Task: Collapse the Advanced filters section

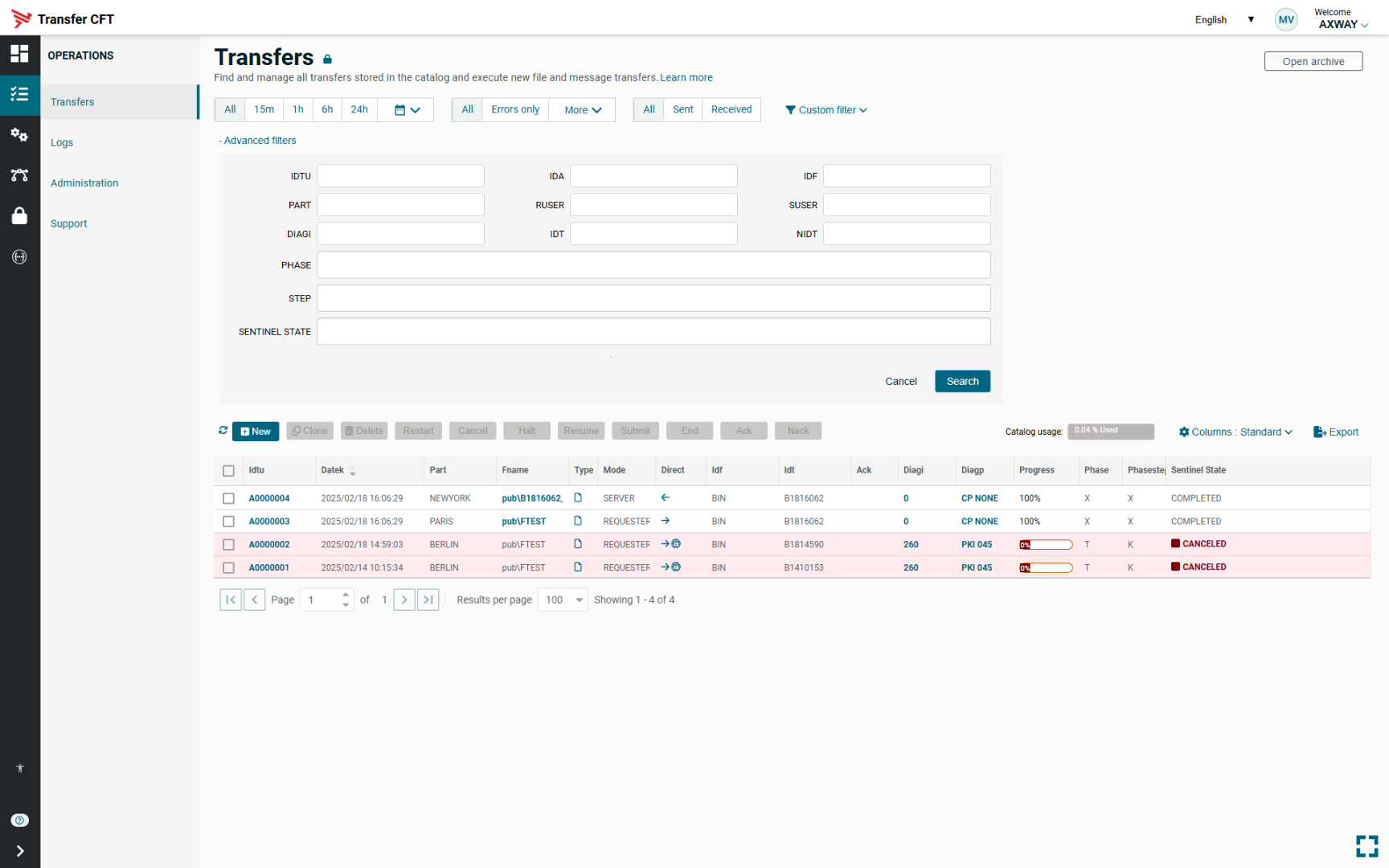Action: 257,141
